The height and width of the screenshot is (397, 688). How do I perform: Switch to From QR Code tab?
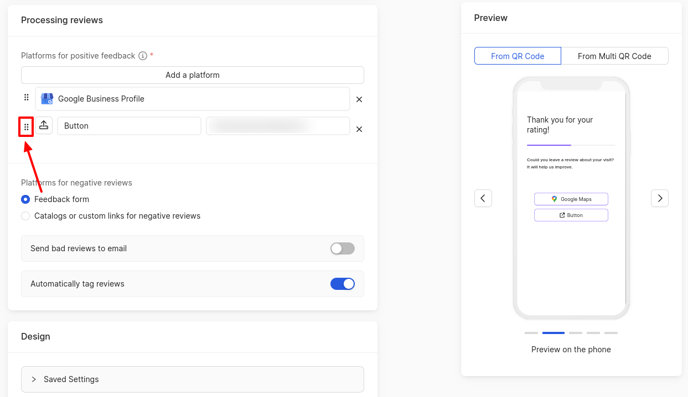point(517,56)
